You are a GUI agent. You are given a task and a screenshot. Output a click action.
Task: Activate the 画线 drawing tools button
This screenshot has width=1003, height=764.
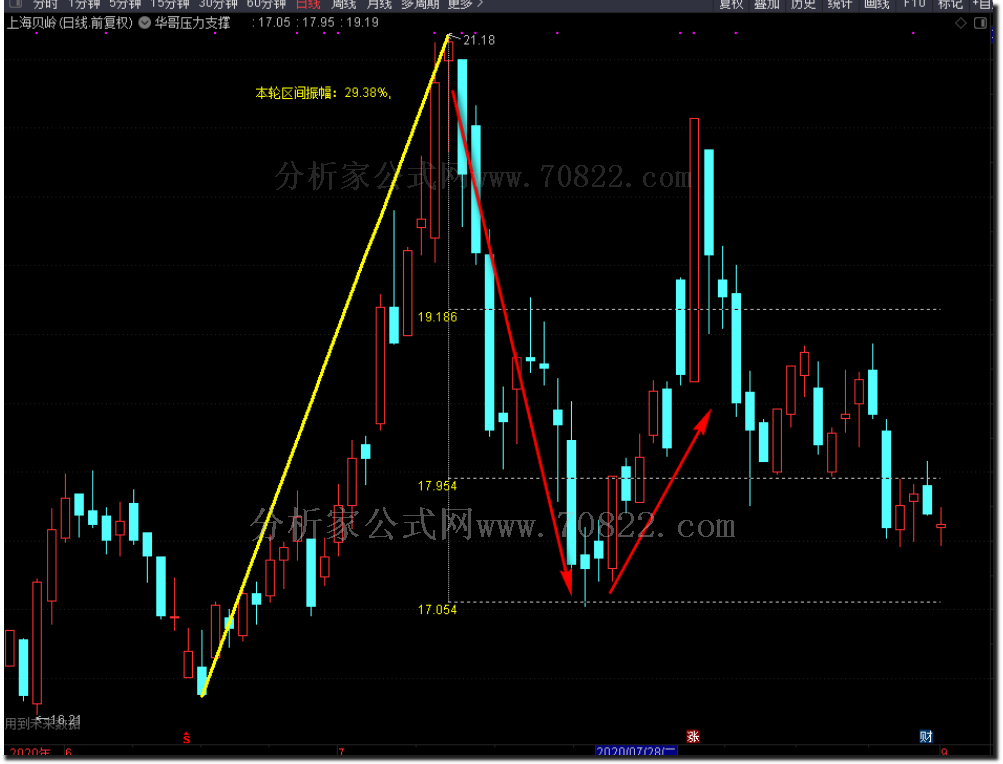tap(876, 4)
